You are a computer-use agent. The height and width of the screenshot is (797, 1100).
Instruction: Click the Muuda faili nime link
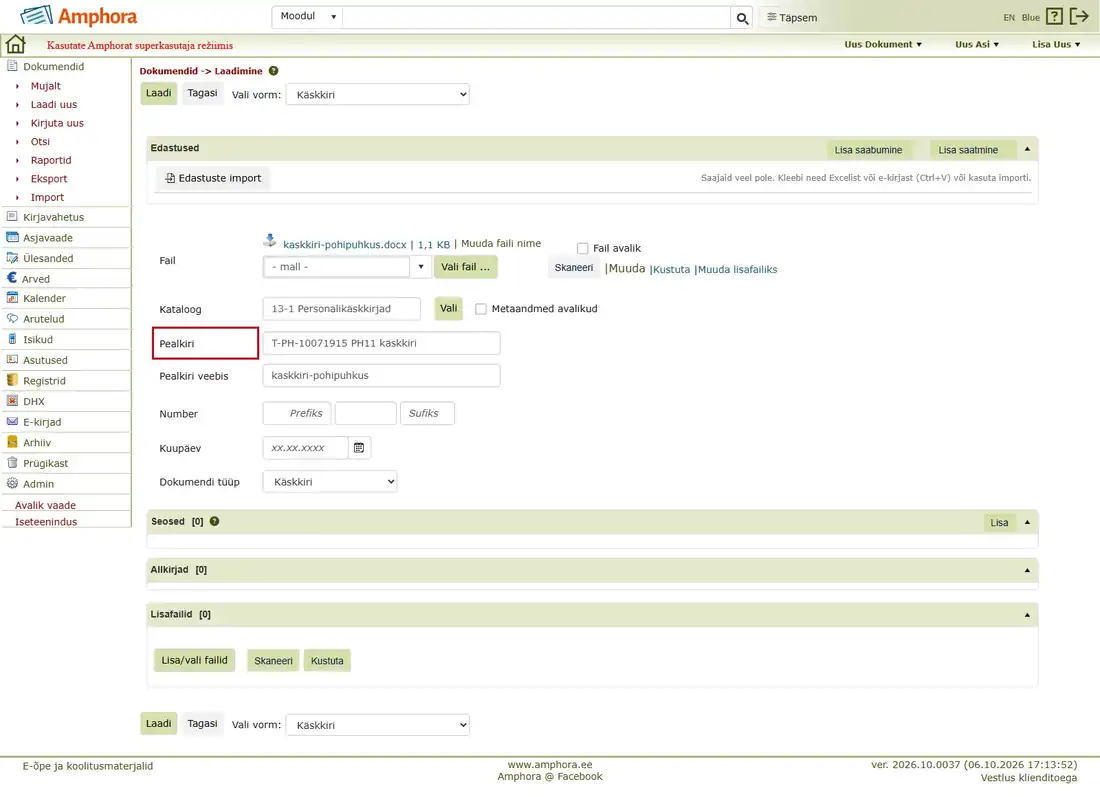(501, 243)
